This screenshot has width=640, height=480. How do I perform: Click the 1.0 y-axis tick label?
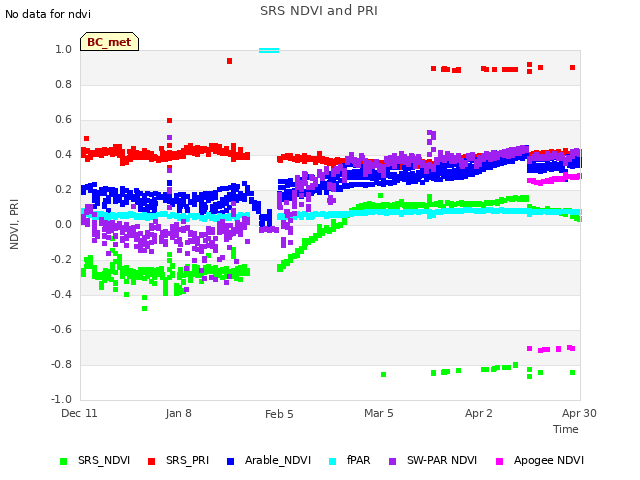coord(63,49)
